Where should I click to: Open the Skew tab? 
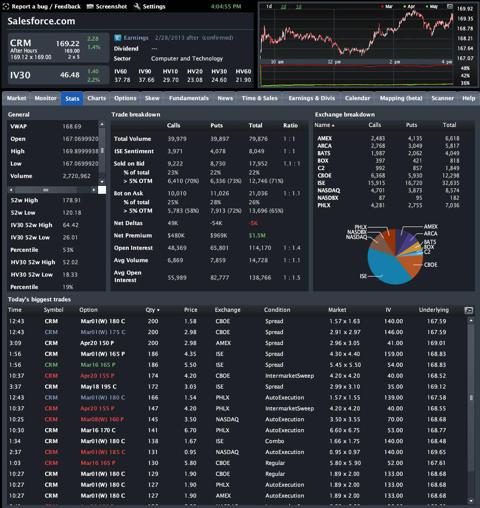[152, 98]
